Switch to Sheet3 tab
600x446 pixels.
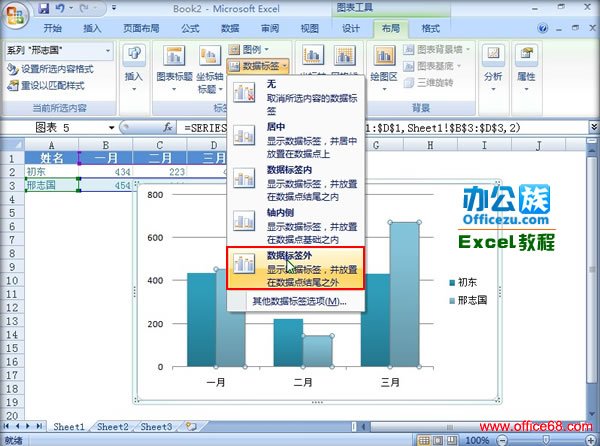(x=156, y=426)
